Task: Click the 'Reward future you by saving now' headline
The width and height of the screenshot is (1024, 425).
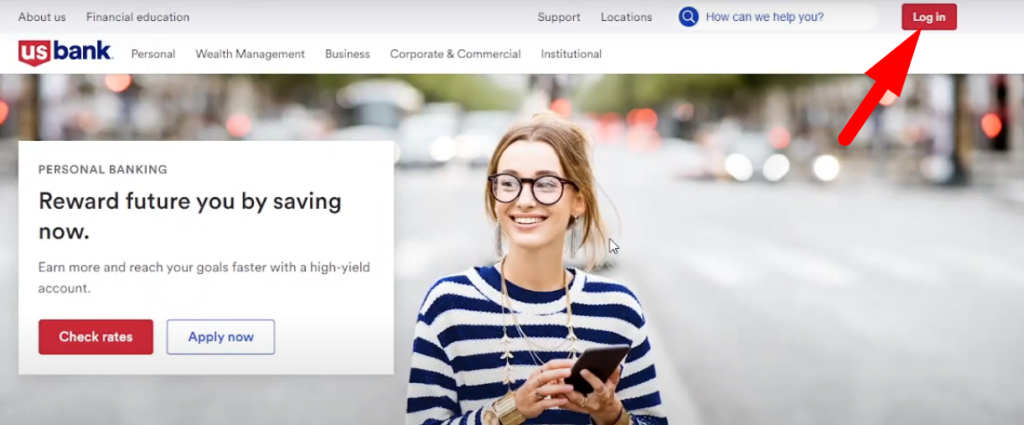Action: point(190,216)
